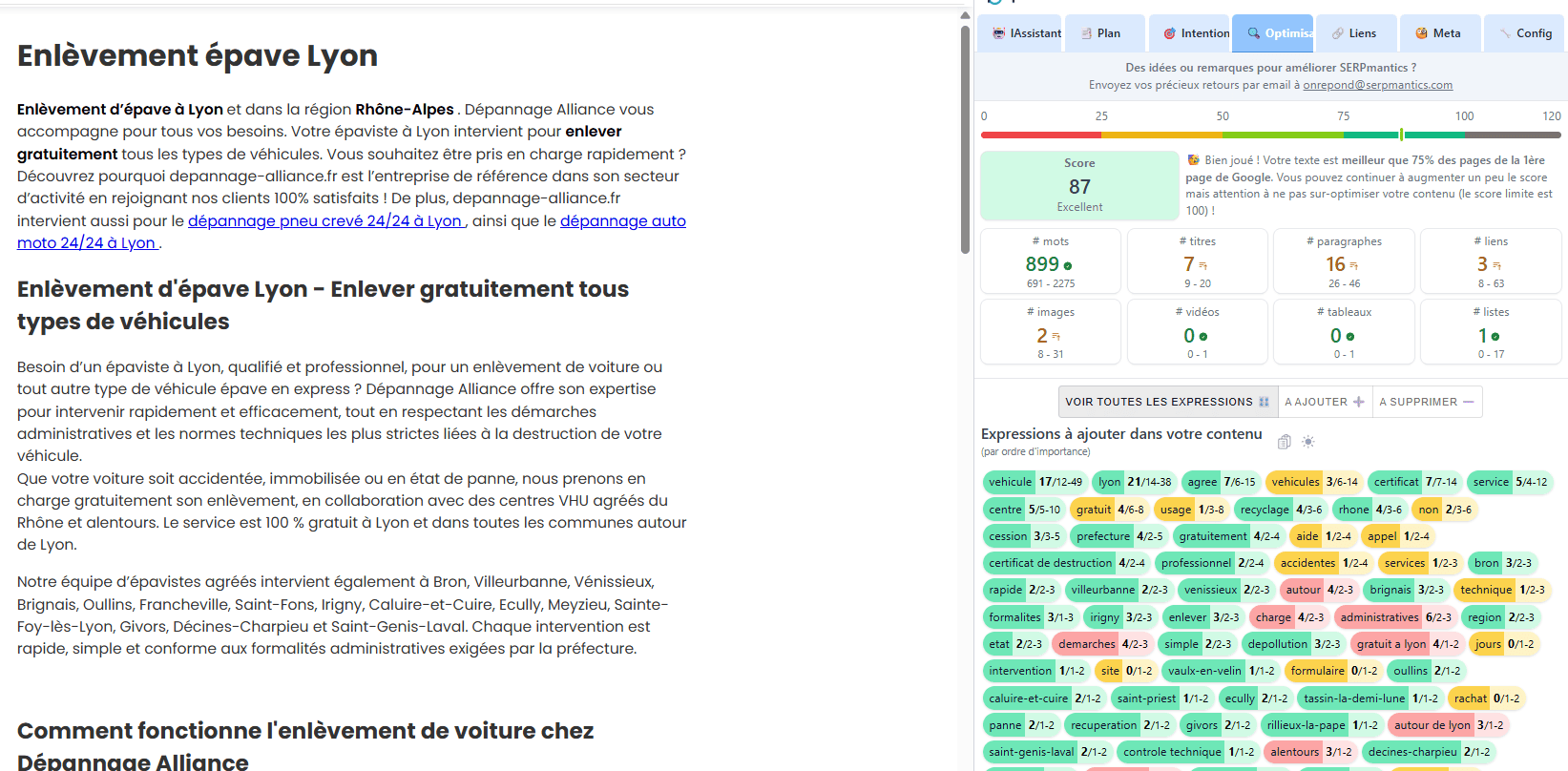1568x771 pixels.
Task: Click the 'Comment fonctionne l'enlèvement de voiture' heading
Action: pos(305,746)
